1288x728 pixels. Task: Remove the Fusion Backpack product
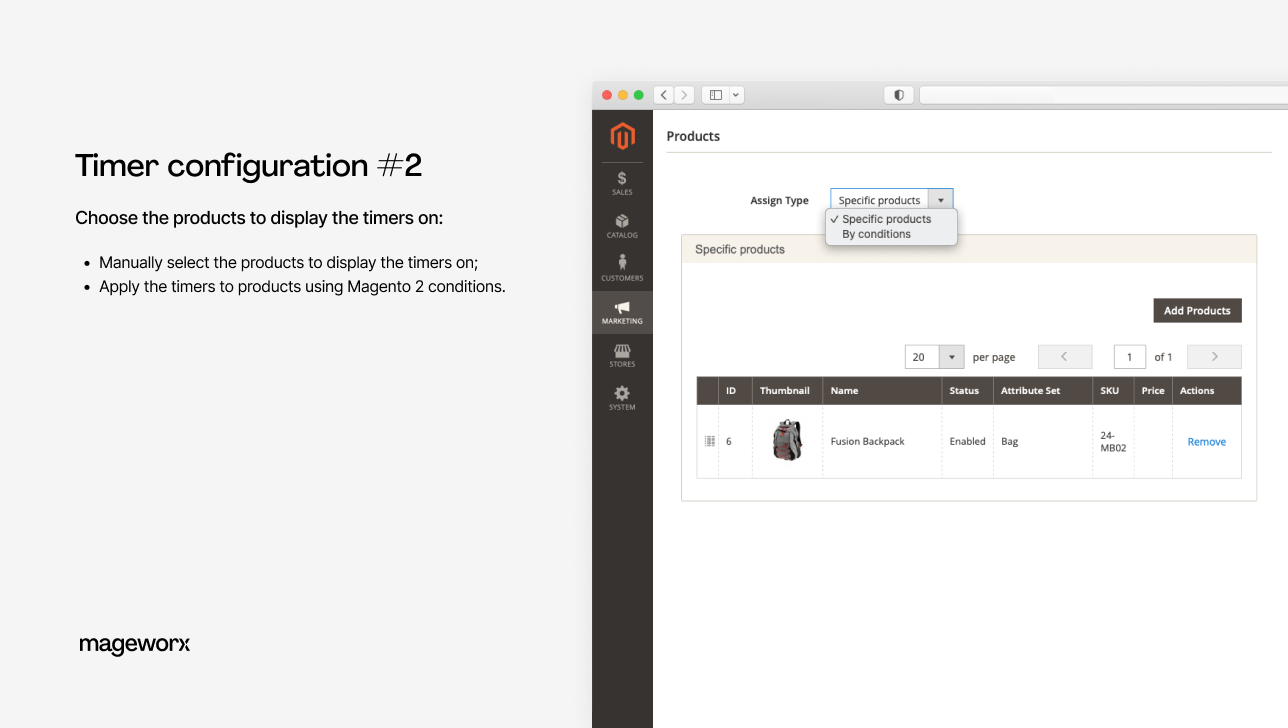[1206, 441]
